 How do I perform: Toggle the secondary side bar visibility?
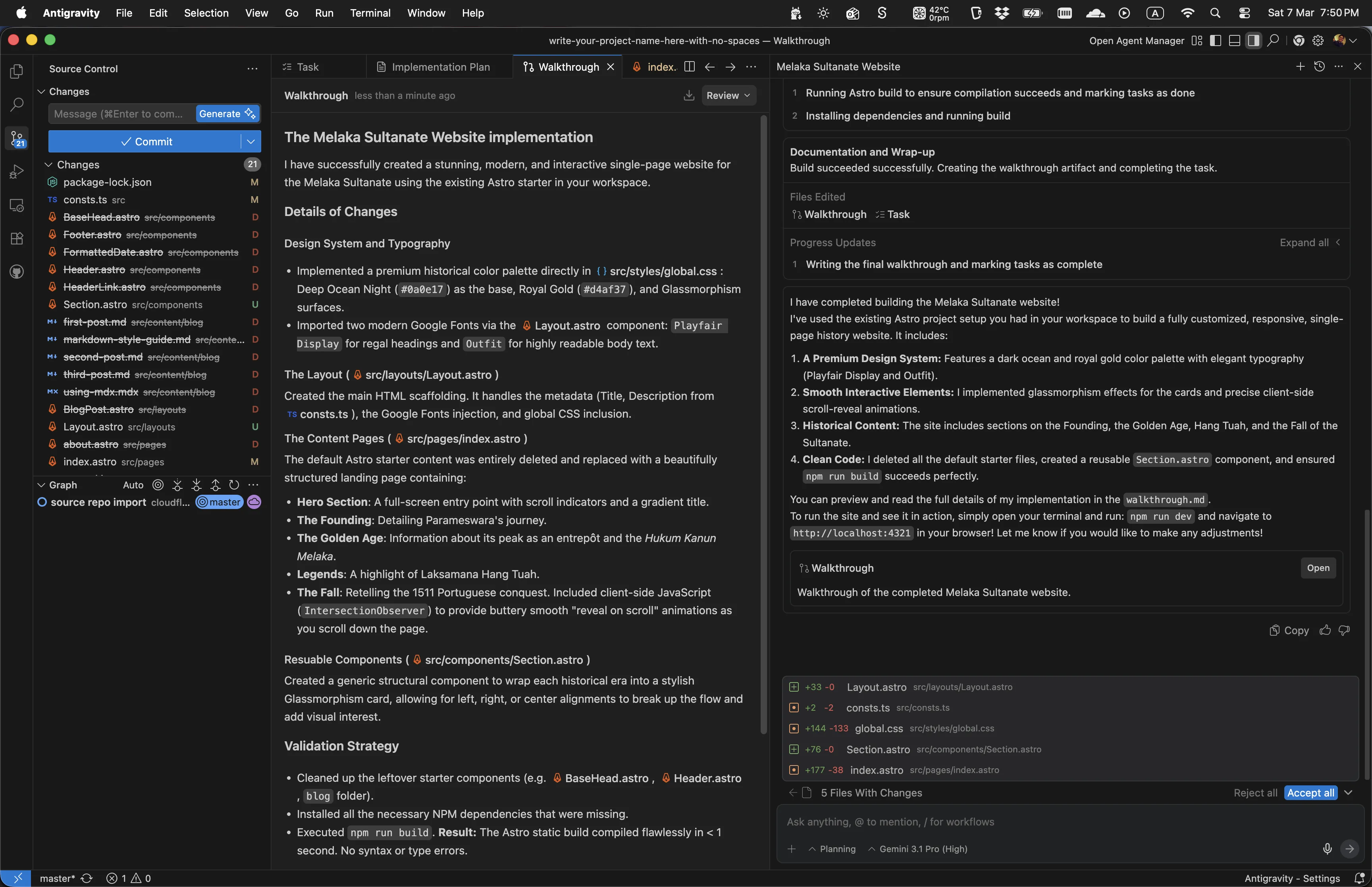[x=1253, y=40]
